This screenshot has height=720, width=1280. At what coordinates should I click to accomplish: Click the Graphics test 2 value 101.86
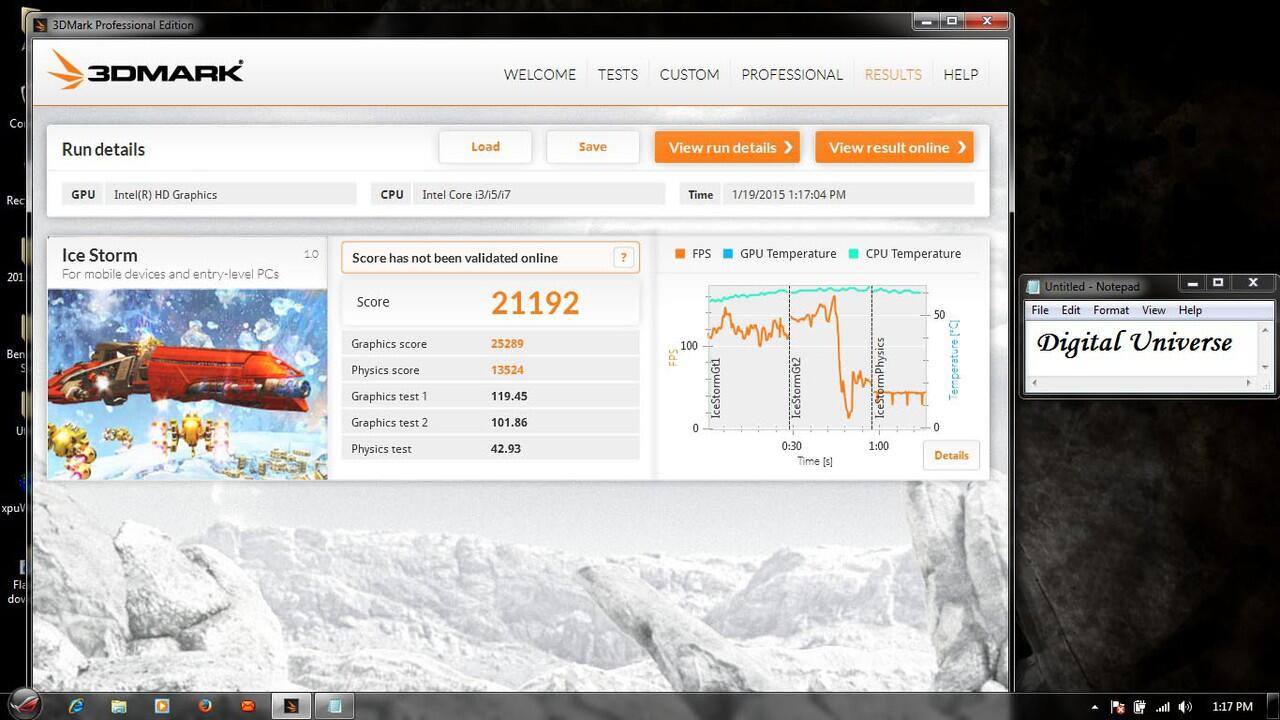509,422
